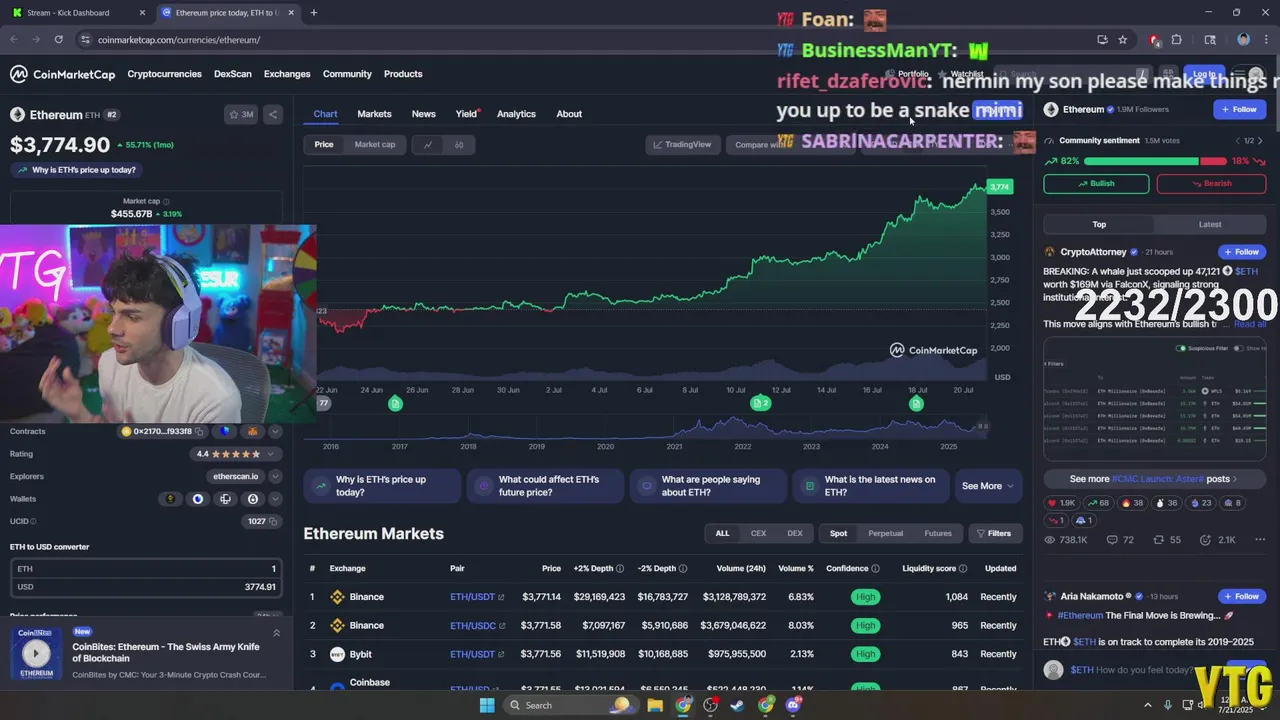Click the repost icon showing 55
The image size is (1280, 720).
(1158, 540)
